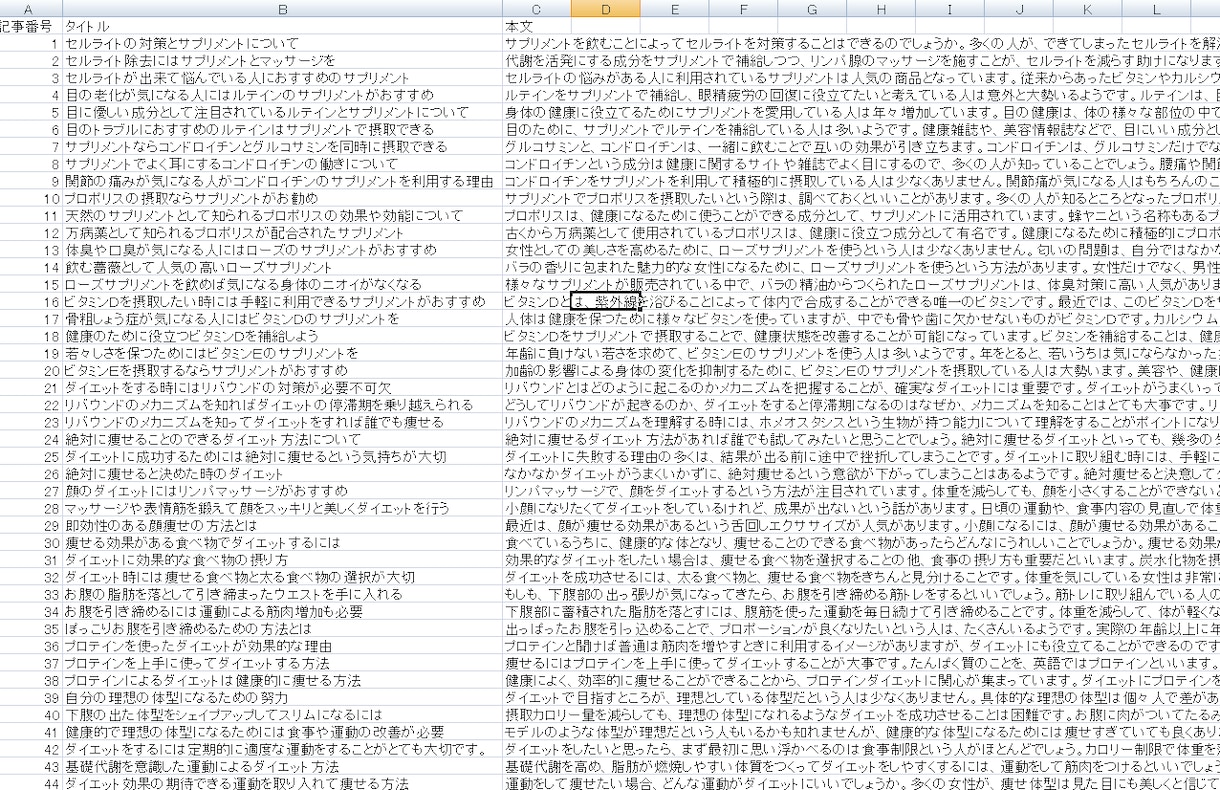This screenshot has height=790, width=1220.
Task: Click article number 1 cell
Action: pyautogui.click(x=30, y=44)
